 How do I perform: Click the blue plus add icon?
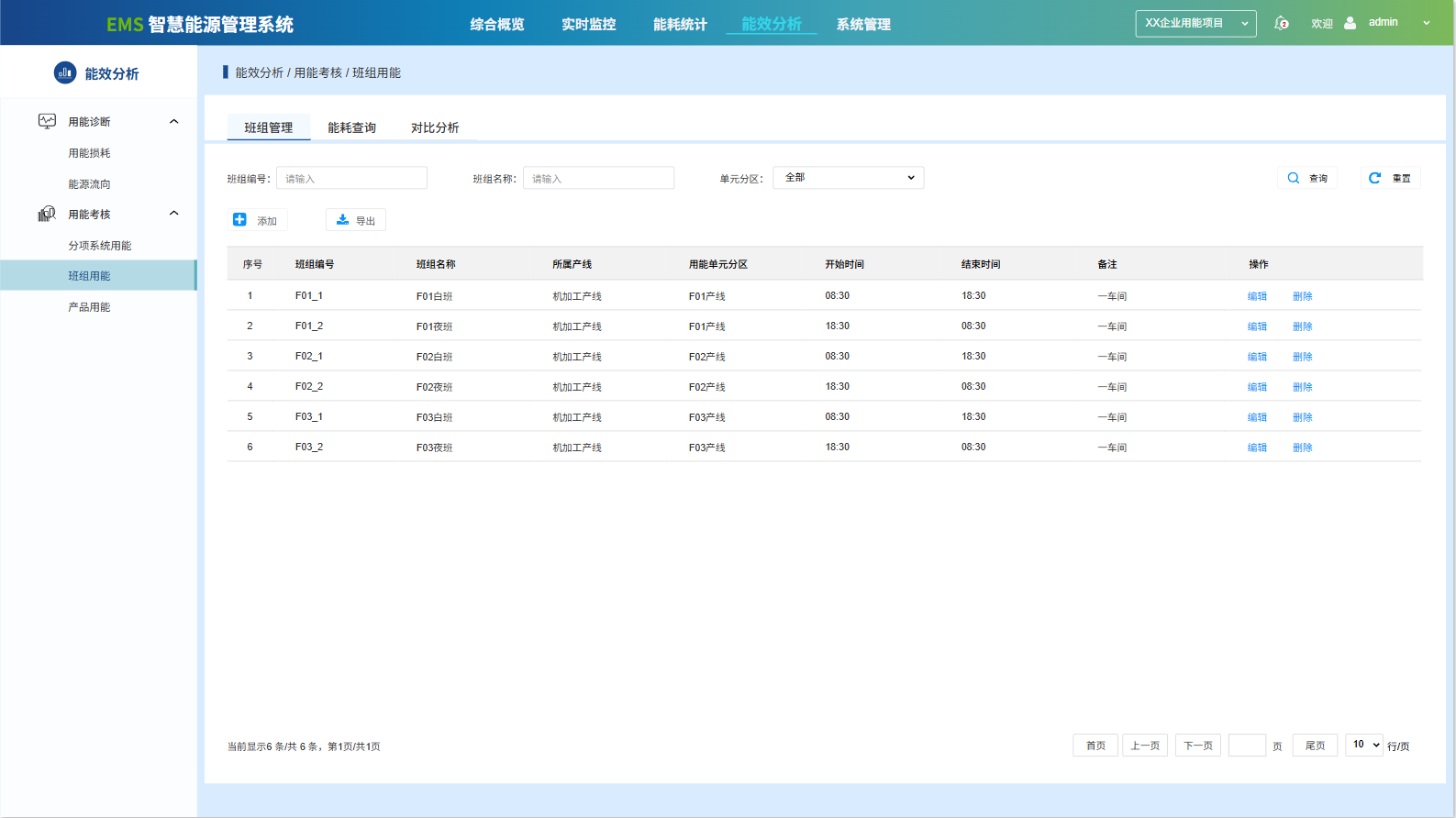[239, 220]
